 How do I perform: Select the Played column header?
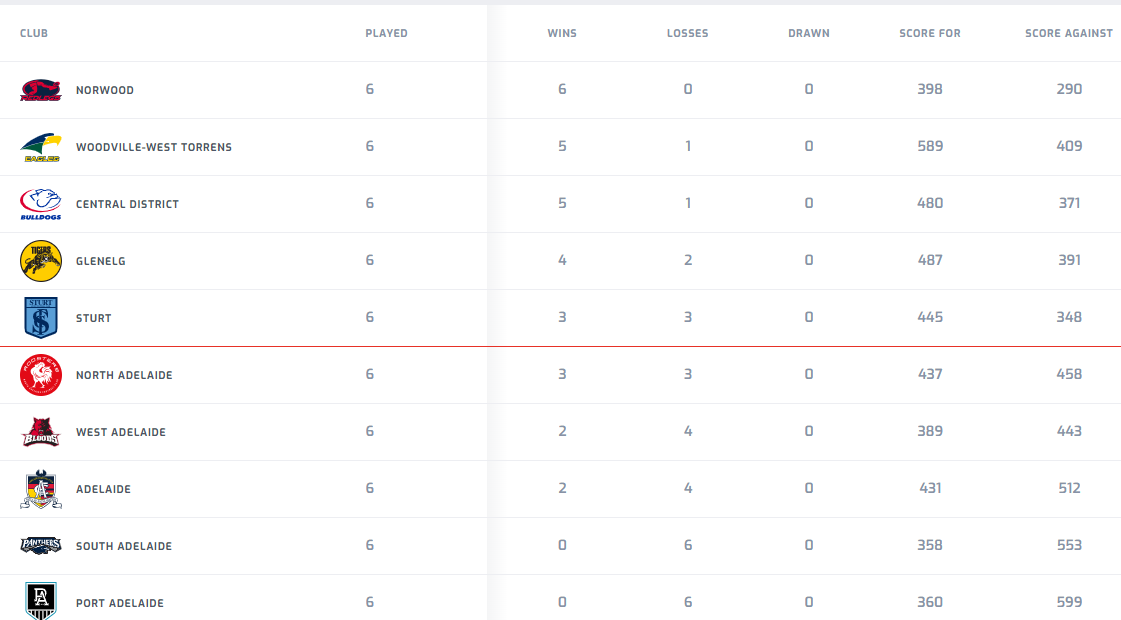(x=386, y=34)
